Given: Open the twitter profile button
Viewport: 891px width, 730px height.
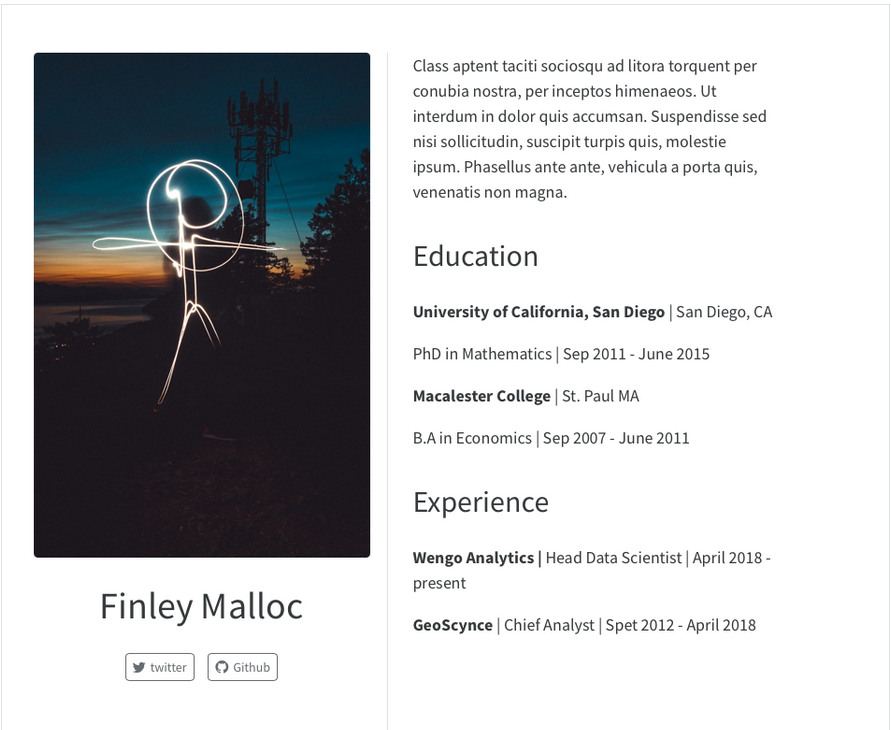Looking at the screenshot, I should (160, 667).
